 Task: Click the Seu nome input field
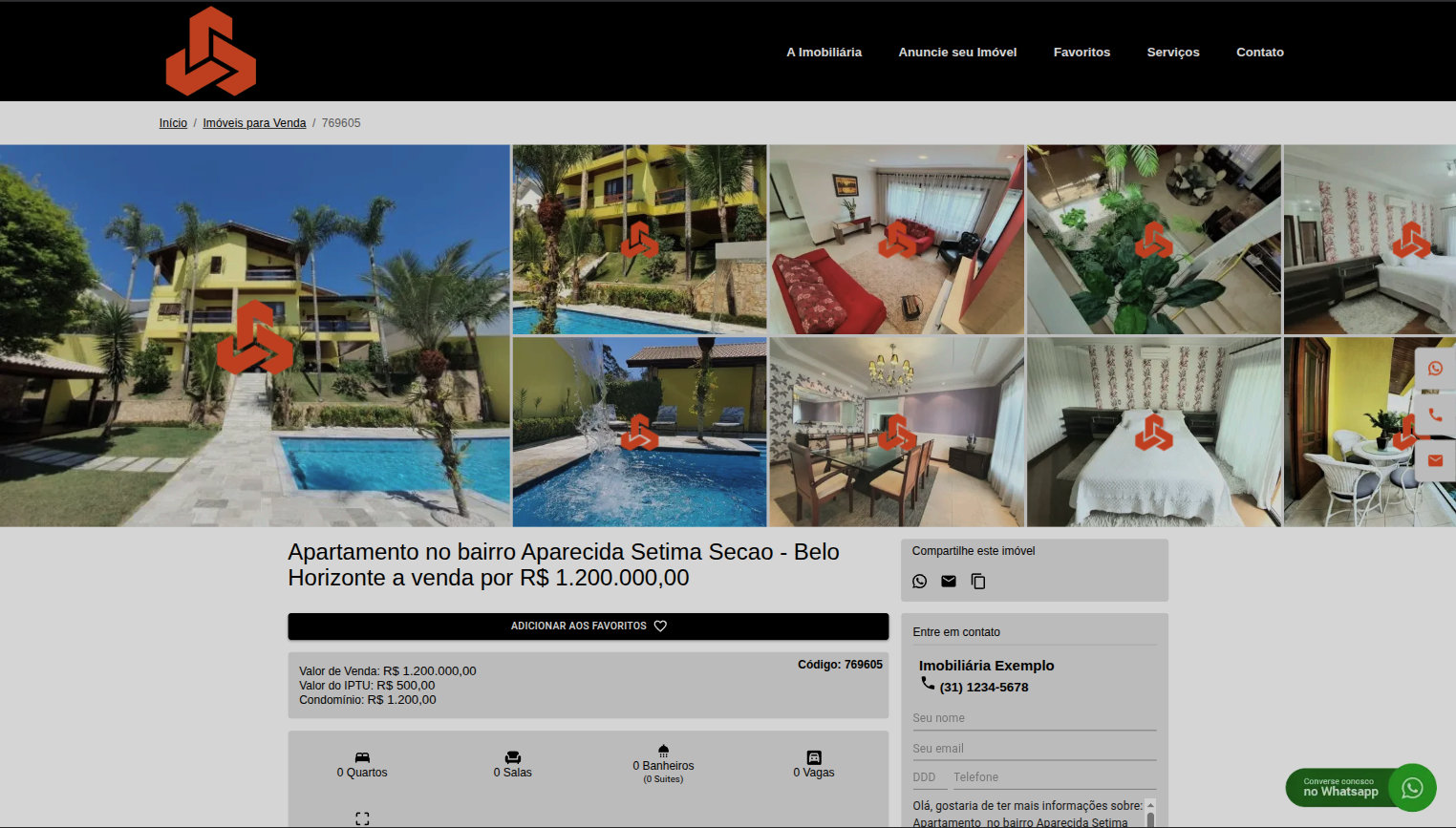(x=1034, y=718)
